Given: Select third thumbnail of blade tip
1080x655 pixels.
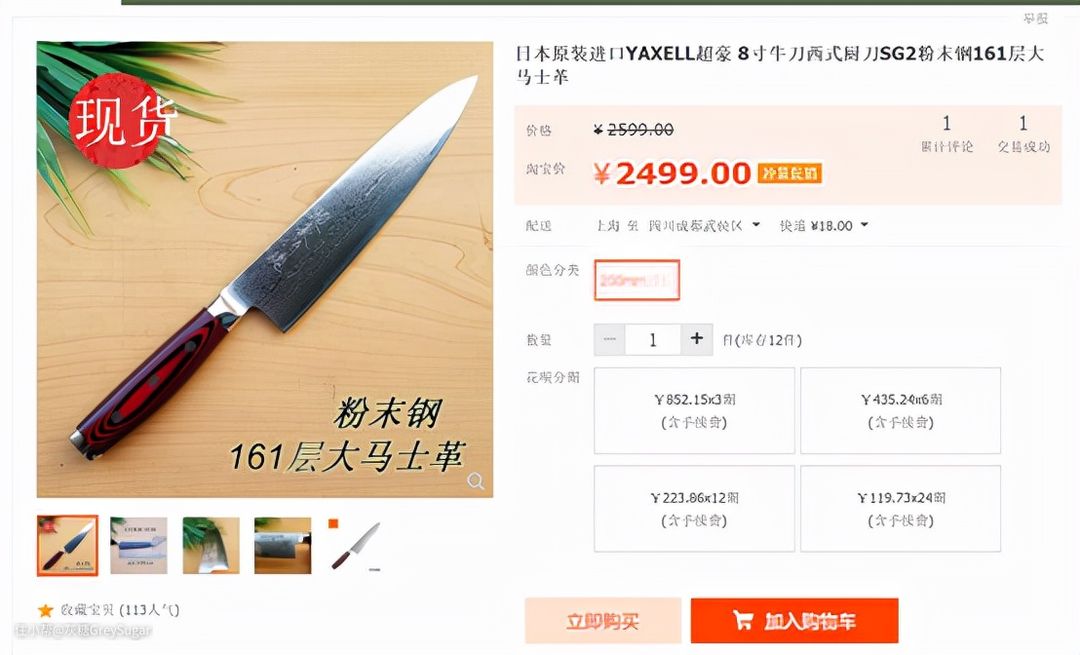Looking at the screenshot, I should point(211,545).
